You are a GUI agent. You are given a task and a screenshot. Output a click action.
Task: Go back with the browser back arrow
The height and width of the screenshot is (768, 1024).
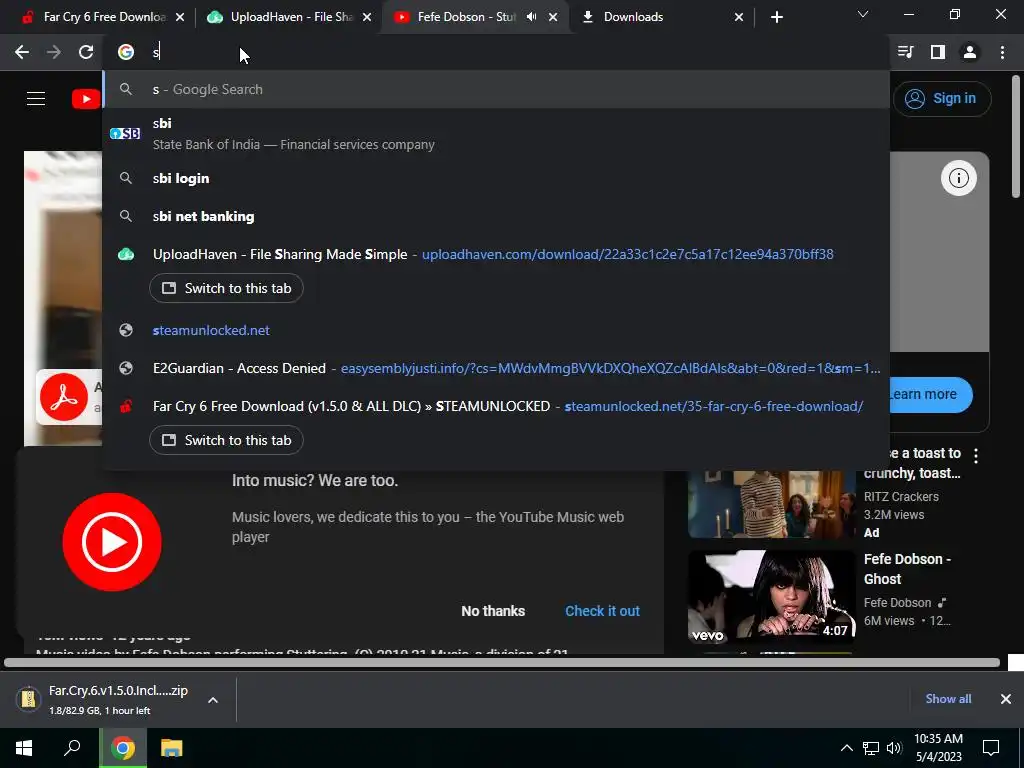click(x=22, y=52)
